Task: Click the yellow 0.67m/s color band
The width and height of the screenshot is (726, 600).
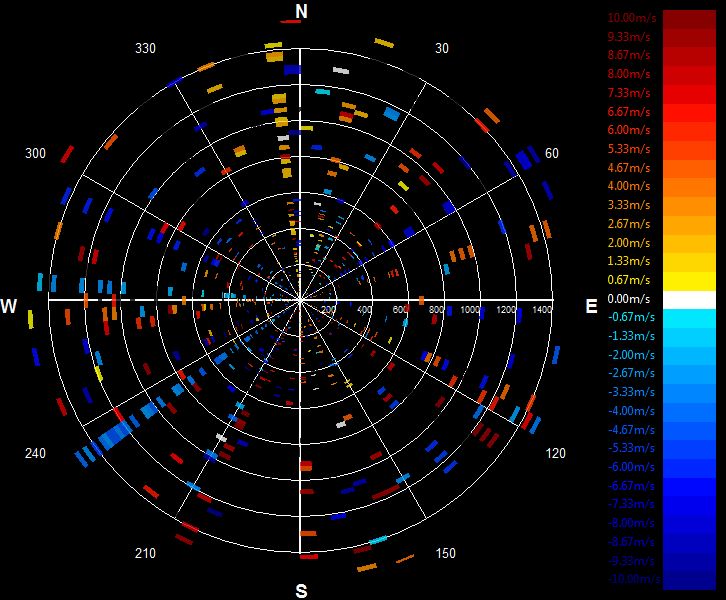Action: tap(689, 281)
